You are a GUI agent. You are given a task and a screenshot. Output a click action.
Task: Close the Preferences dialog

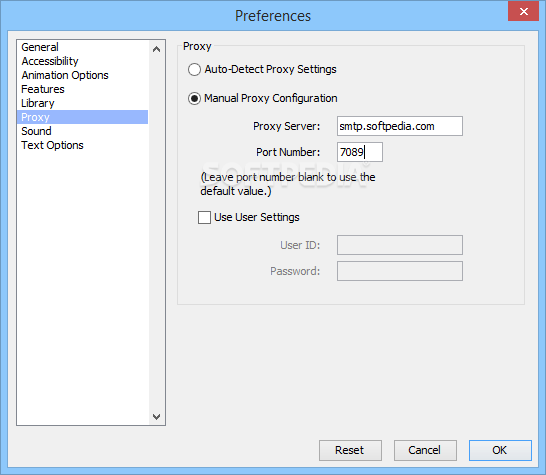click(x=523, y=11)
